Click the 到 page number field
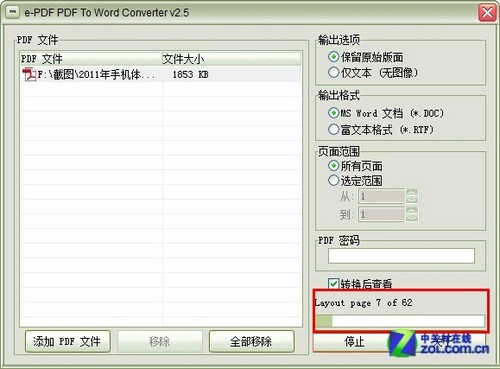Viewport: 500px width, 369px height. [x=381, y=214]
